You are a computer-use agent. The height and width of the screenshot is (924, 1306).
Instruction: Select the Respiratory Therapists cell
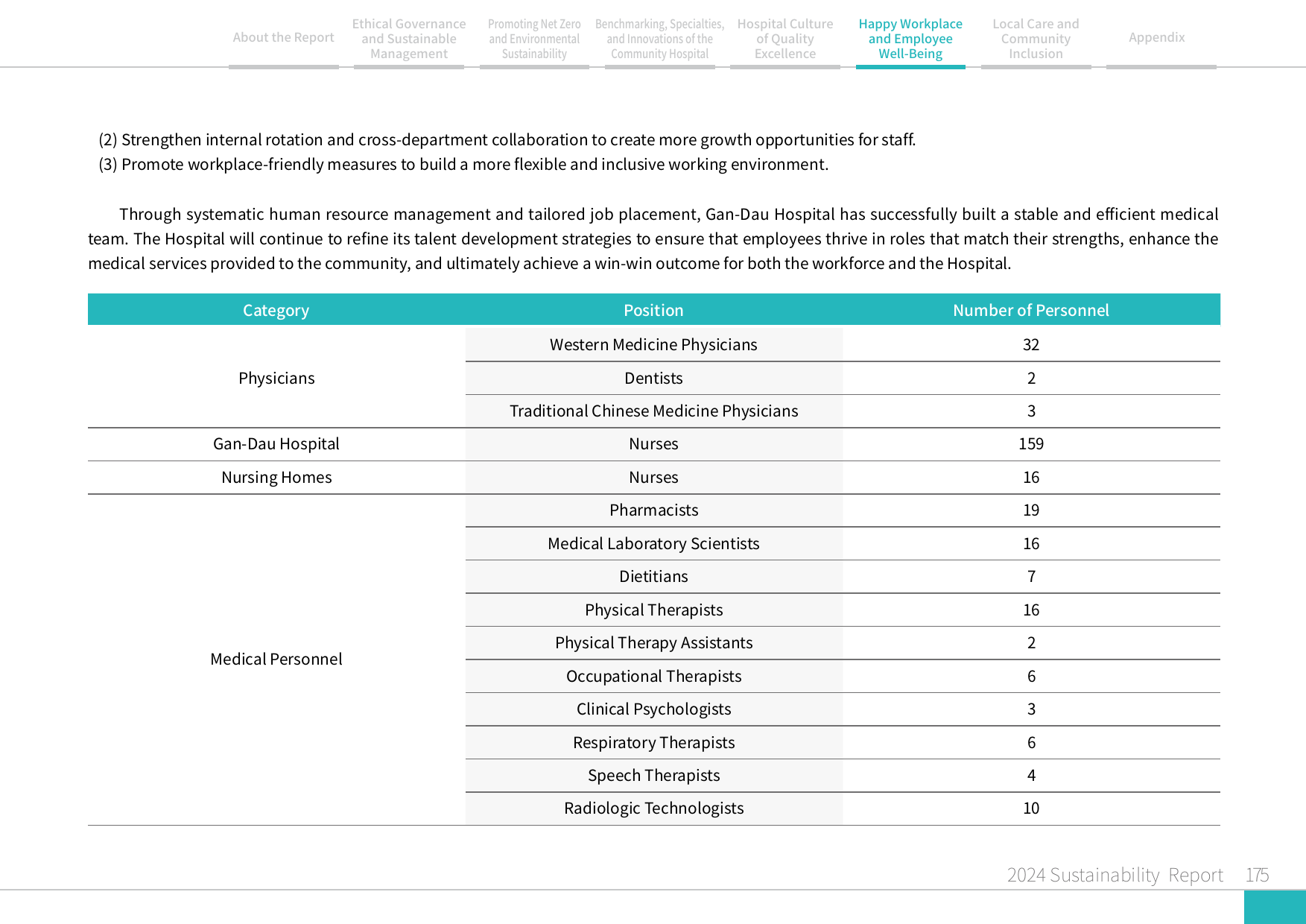click(653, 743)
